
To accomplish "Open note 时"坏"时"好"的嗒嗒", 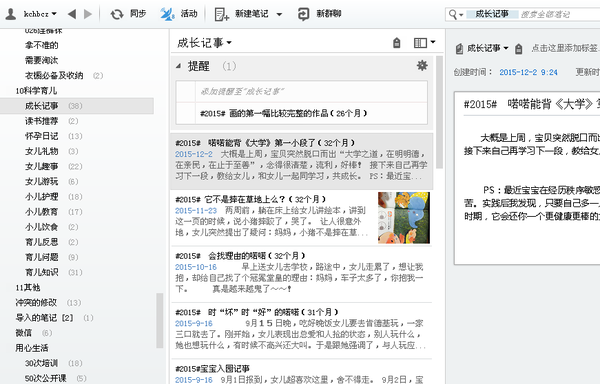I will (302, 331).
